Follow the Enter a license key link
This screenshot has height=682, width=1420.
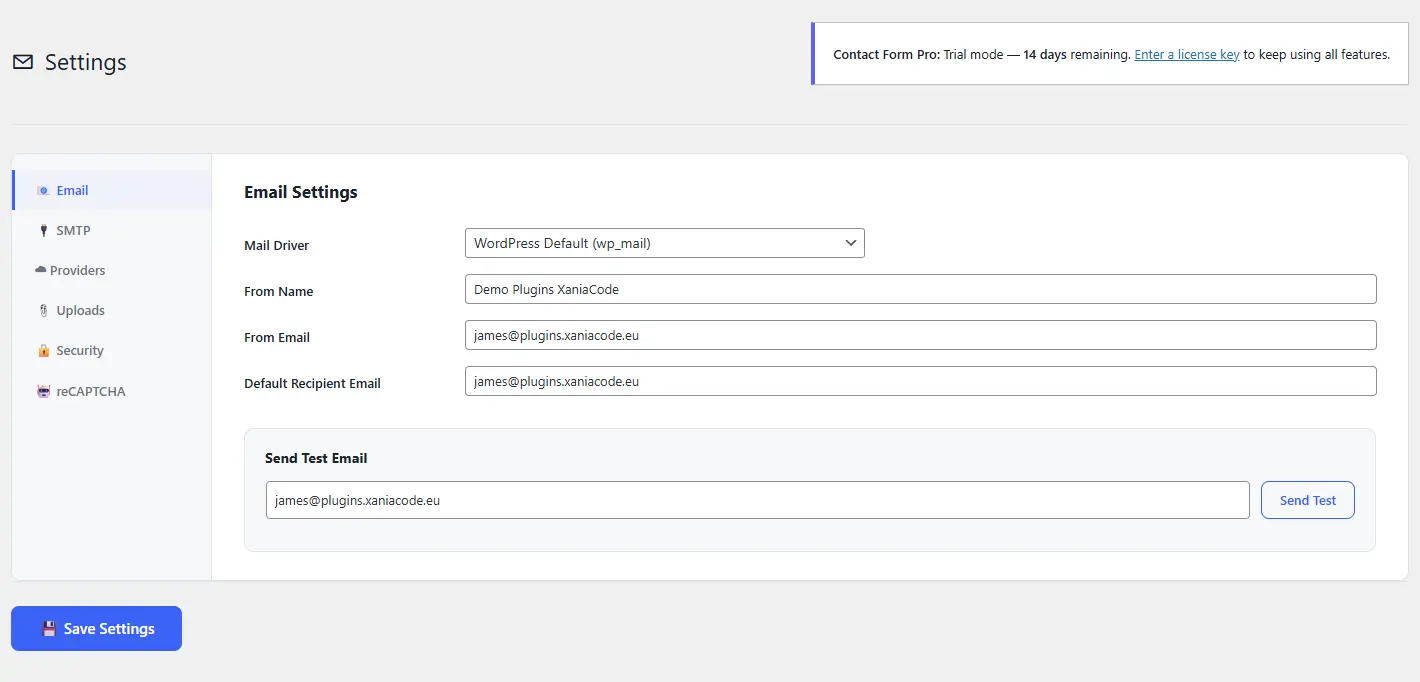click(1187, 54)
